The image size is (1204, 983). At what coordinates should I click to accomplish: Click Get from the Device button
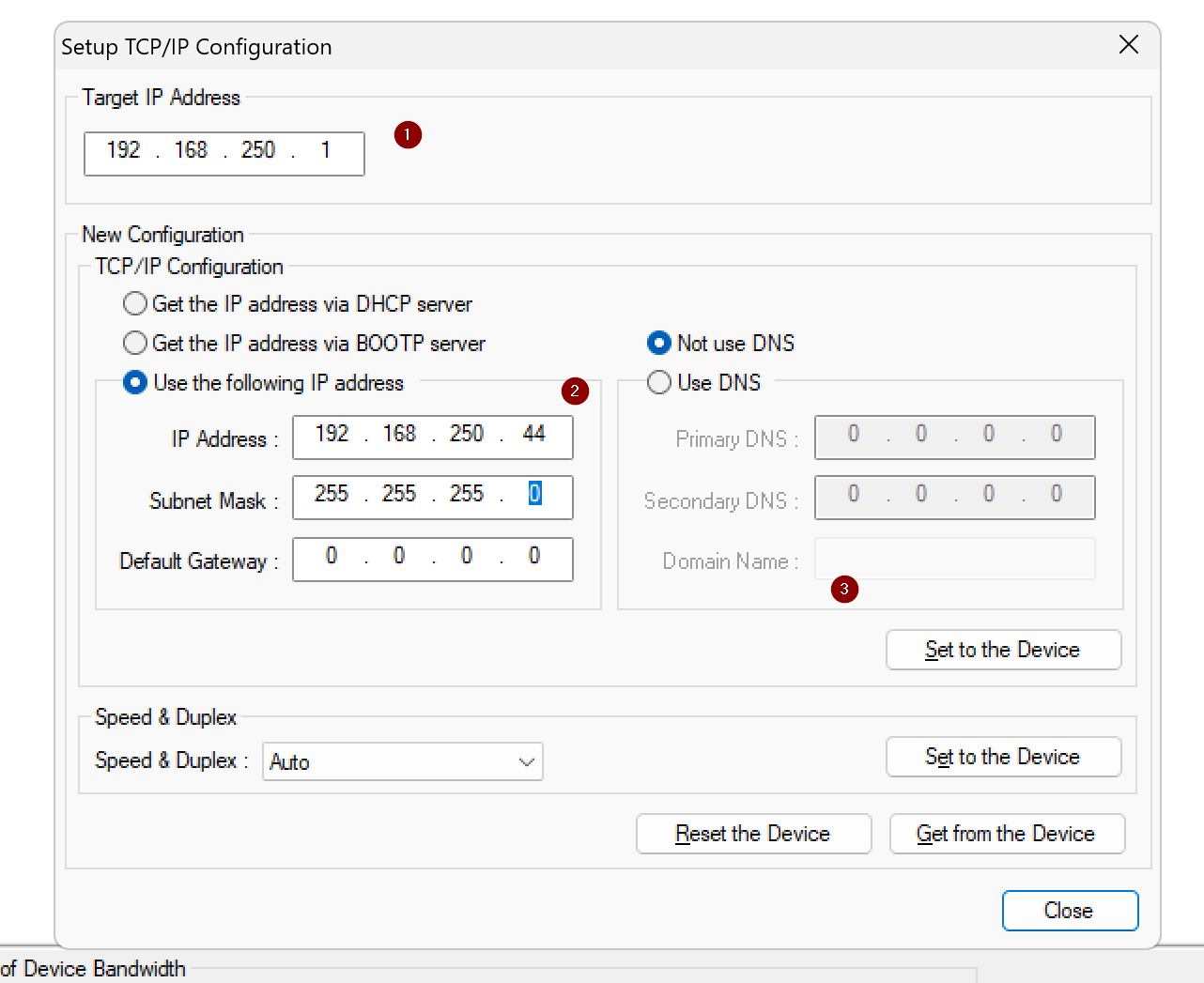[1006, 834]
